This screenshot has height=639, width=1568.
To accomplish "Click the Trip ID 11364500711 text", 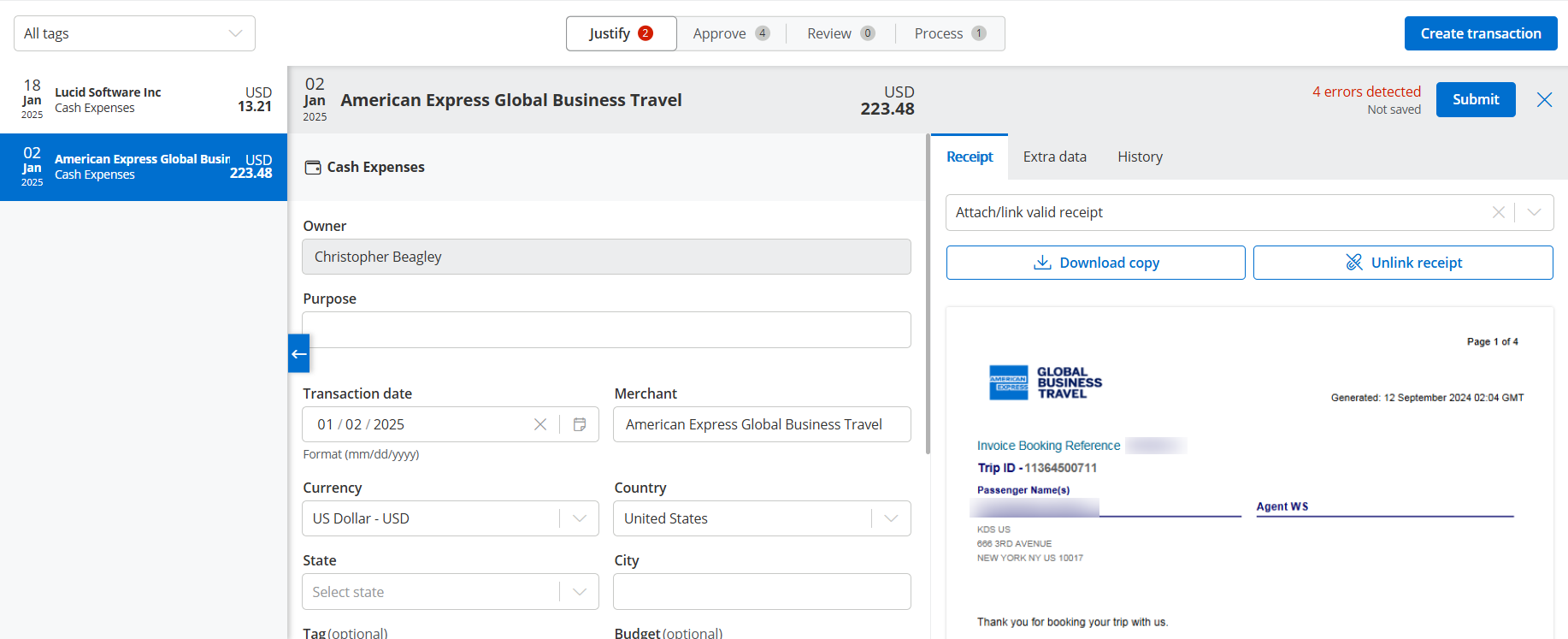I will [1037, 468].
